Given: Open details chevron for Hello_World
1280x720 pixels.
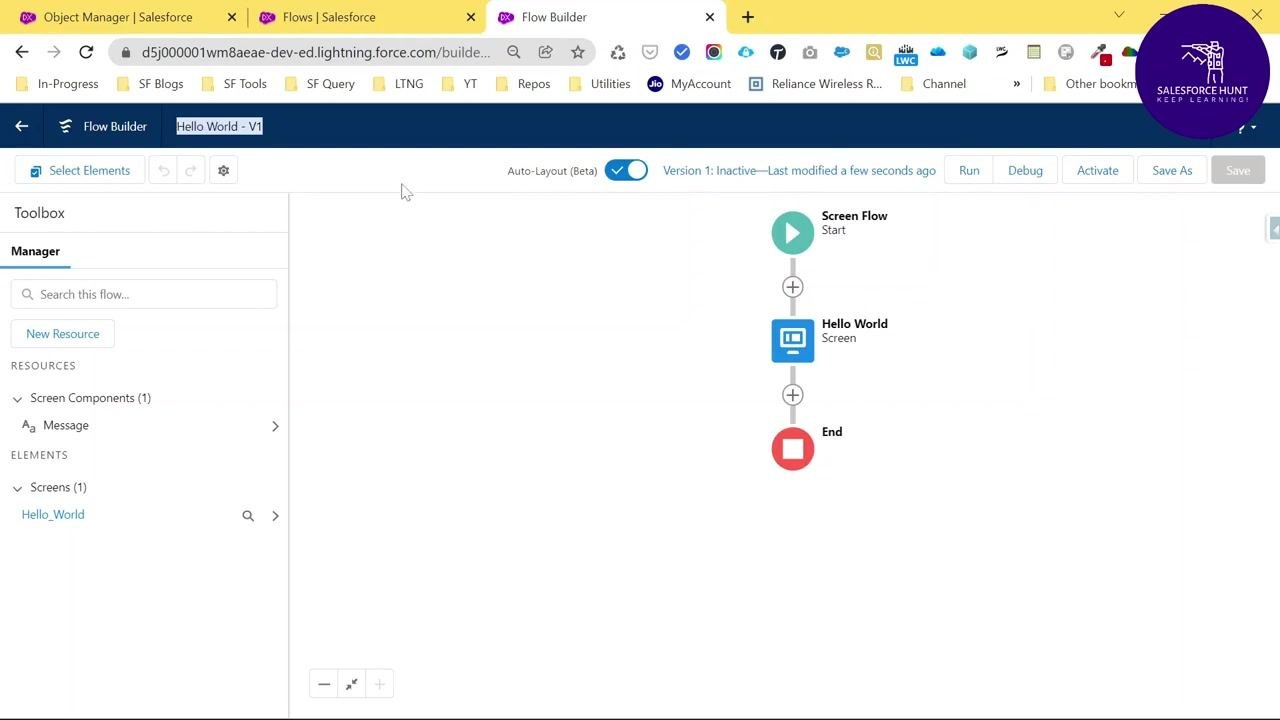Looking at the screenshot, I should (275, 516).
